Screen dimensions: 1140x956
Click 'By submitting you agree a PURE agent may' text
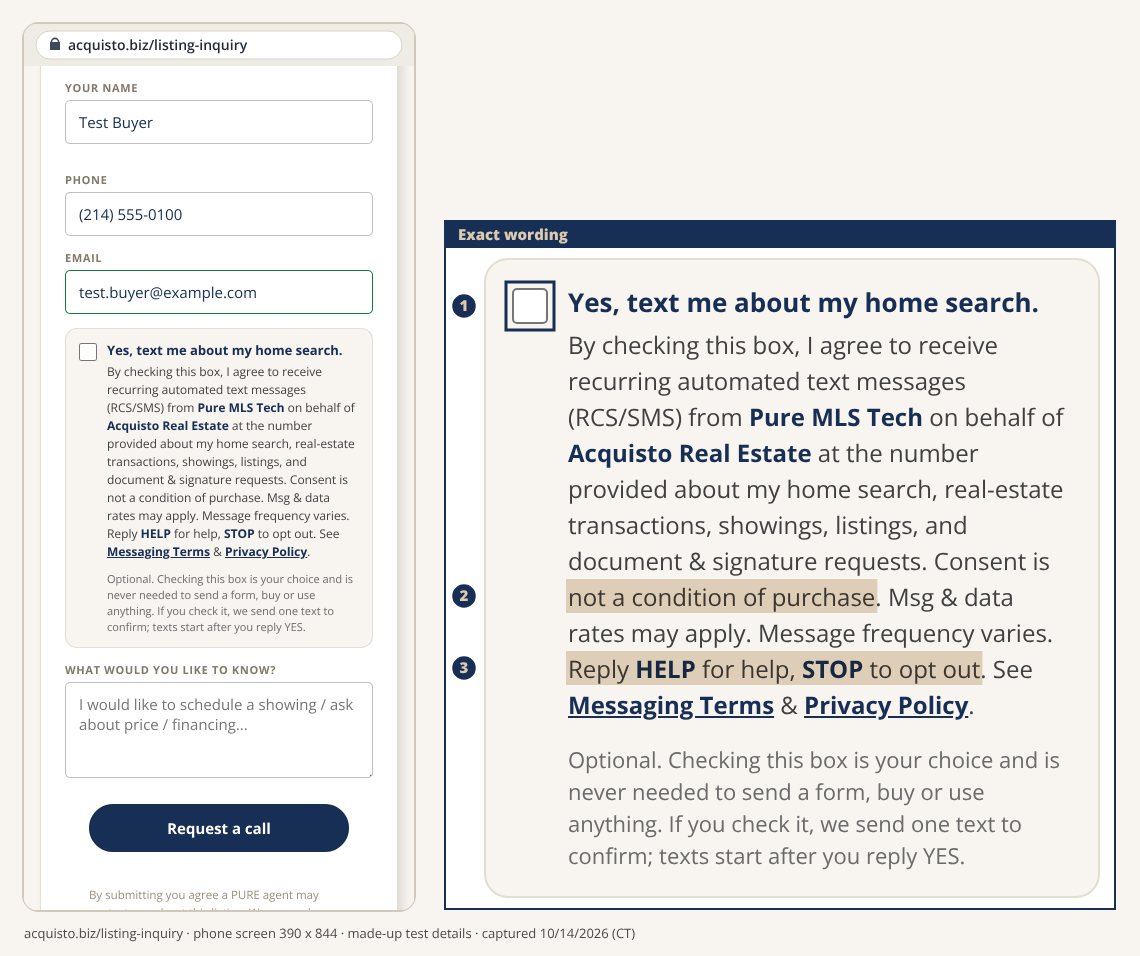coord(204,895)
